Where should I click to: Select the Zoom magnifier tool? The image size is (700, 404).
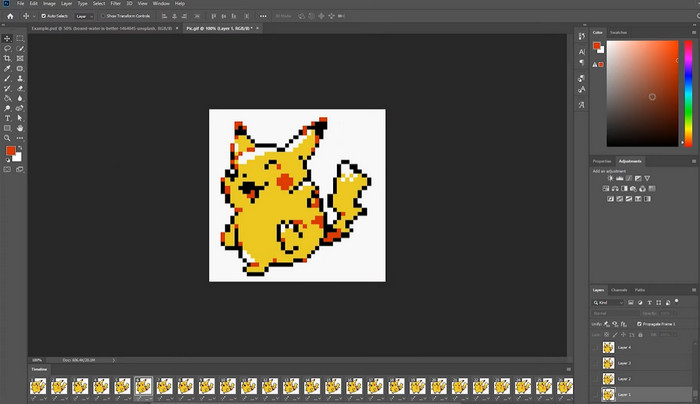point(7,138)
